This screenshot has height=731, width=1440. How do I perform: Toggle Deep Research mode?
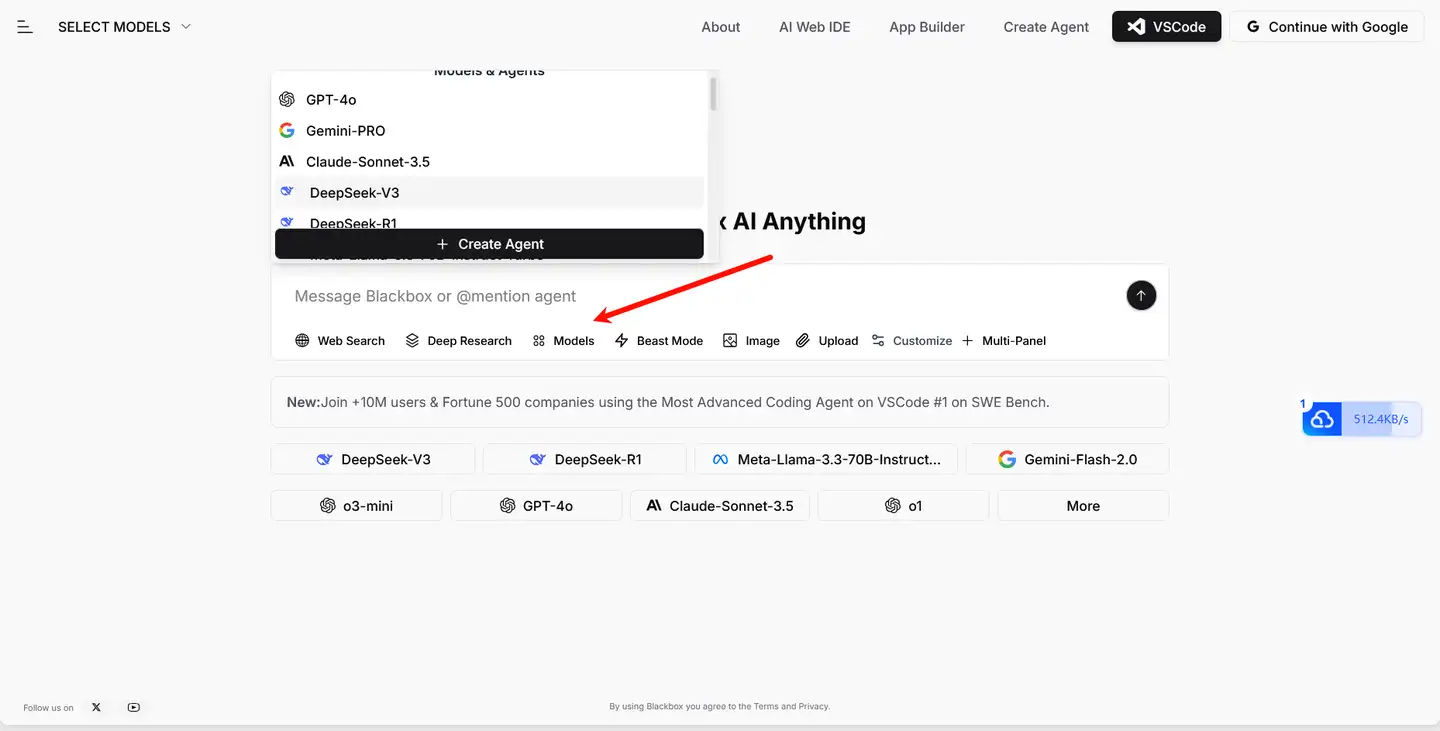coord(458,341)
